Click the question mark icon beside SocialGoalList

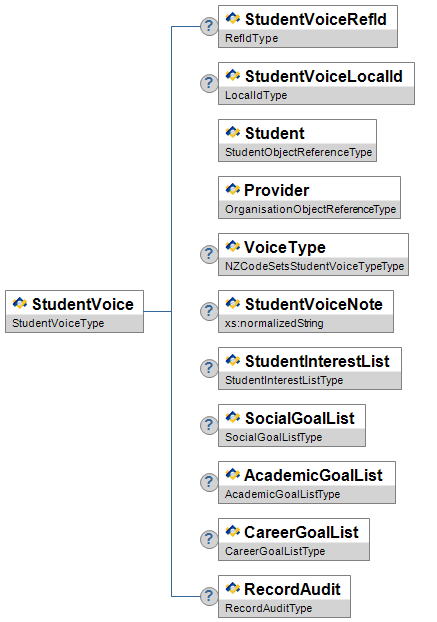209,425
